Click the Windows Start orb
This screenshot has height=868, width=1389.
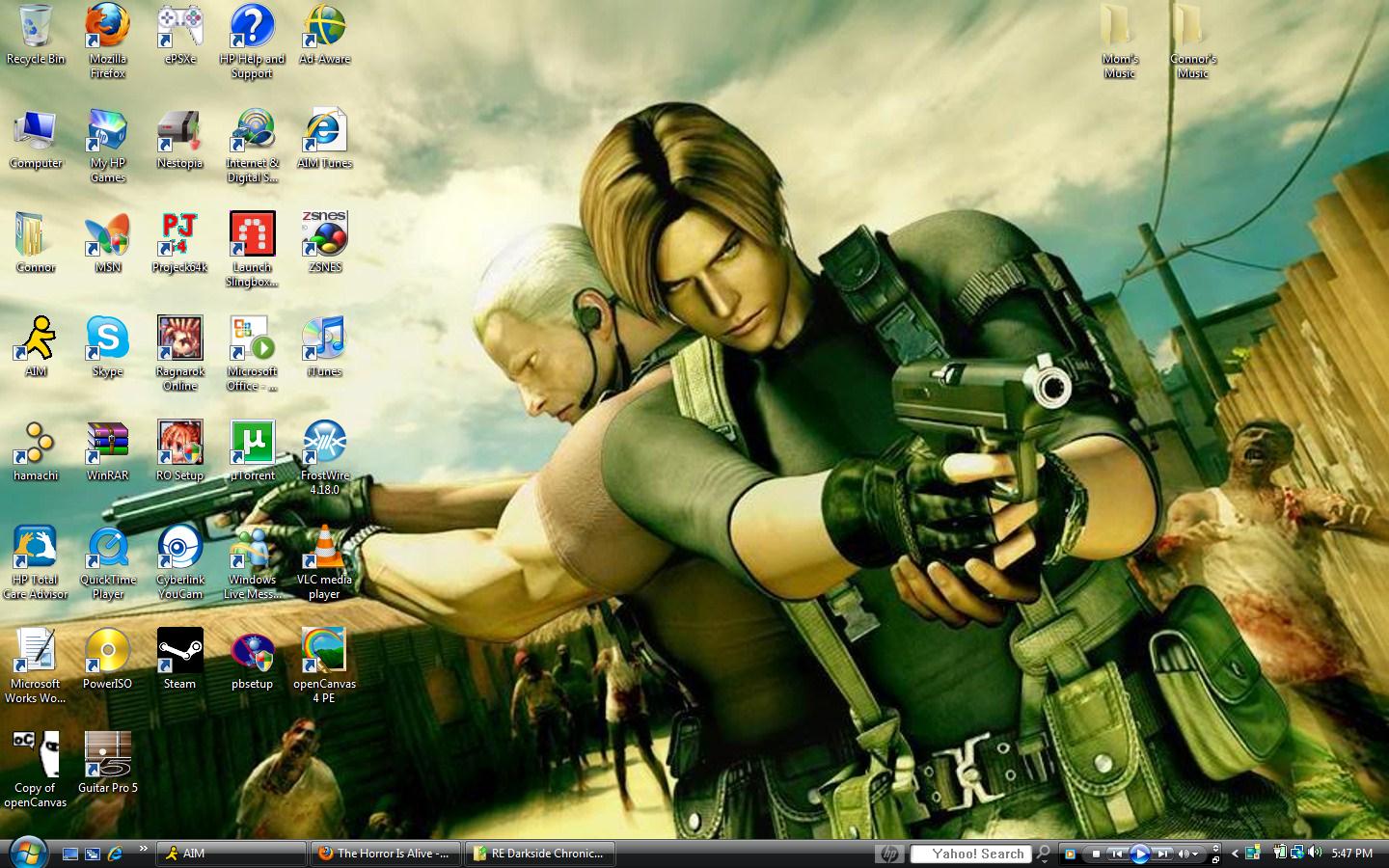(26, 853)
